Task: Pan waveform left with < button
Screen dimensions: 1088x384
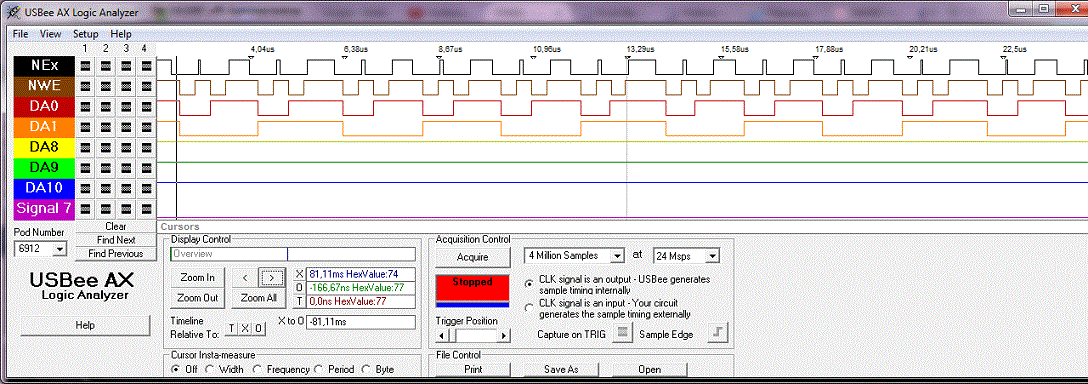Action: click(244, 278)
